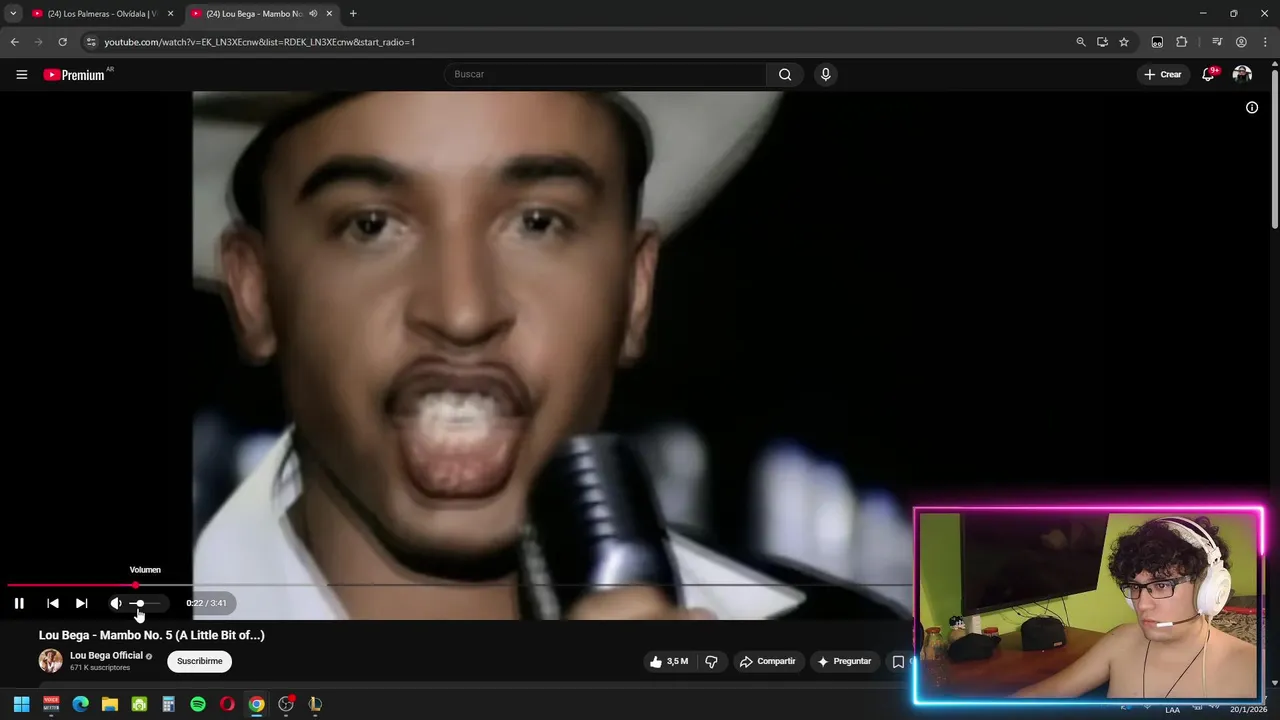Screen dimensions: 1280x720
Task: Open the YouTube hamburger guide menu
Action: 22,74
